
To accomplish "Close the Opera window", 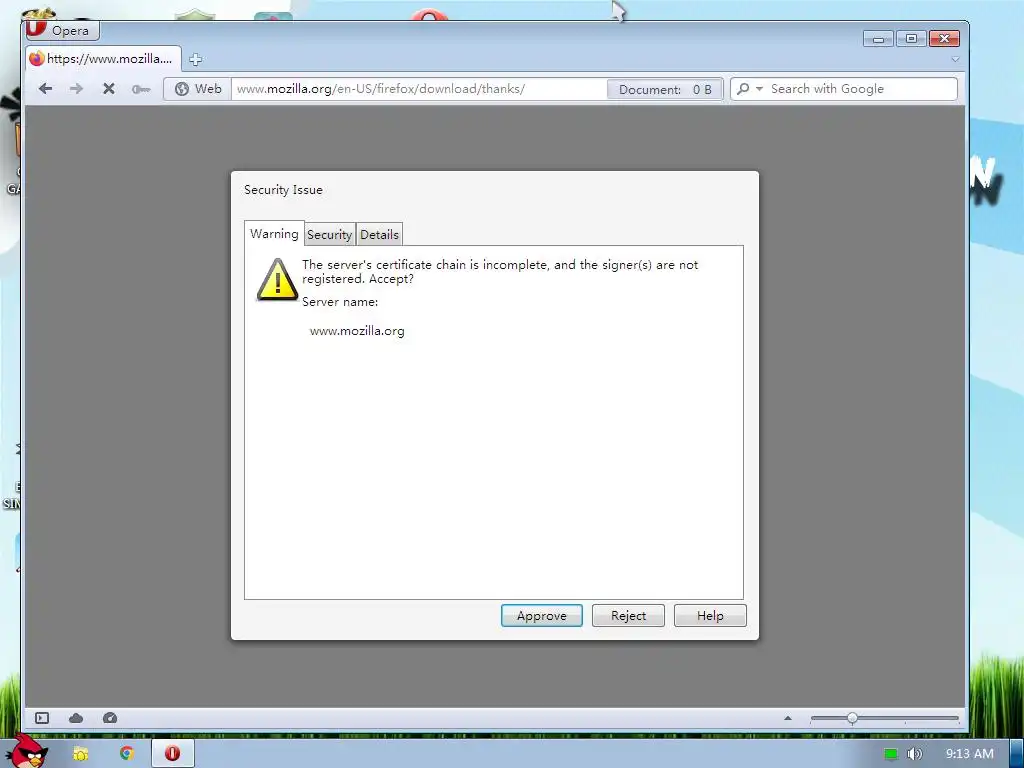I will tap(944, 39).
